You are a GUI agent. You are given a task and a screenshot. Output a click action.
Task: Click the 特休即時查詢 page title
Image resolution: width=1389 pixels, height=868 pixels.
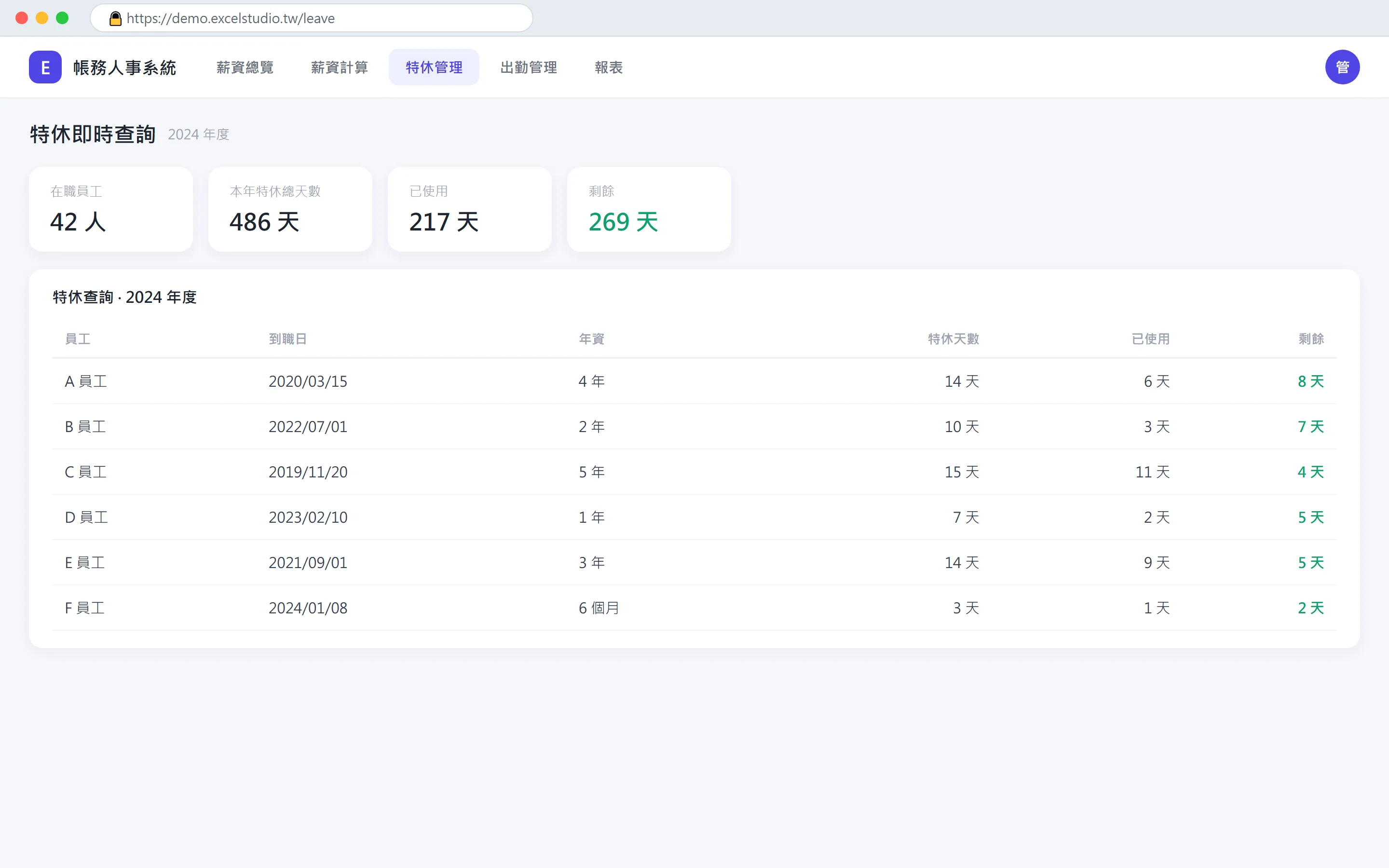pyautogui.click(x=93, y=135)
